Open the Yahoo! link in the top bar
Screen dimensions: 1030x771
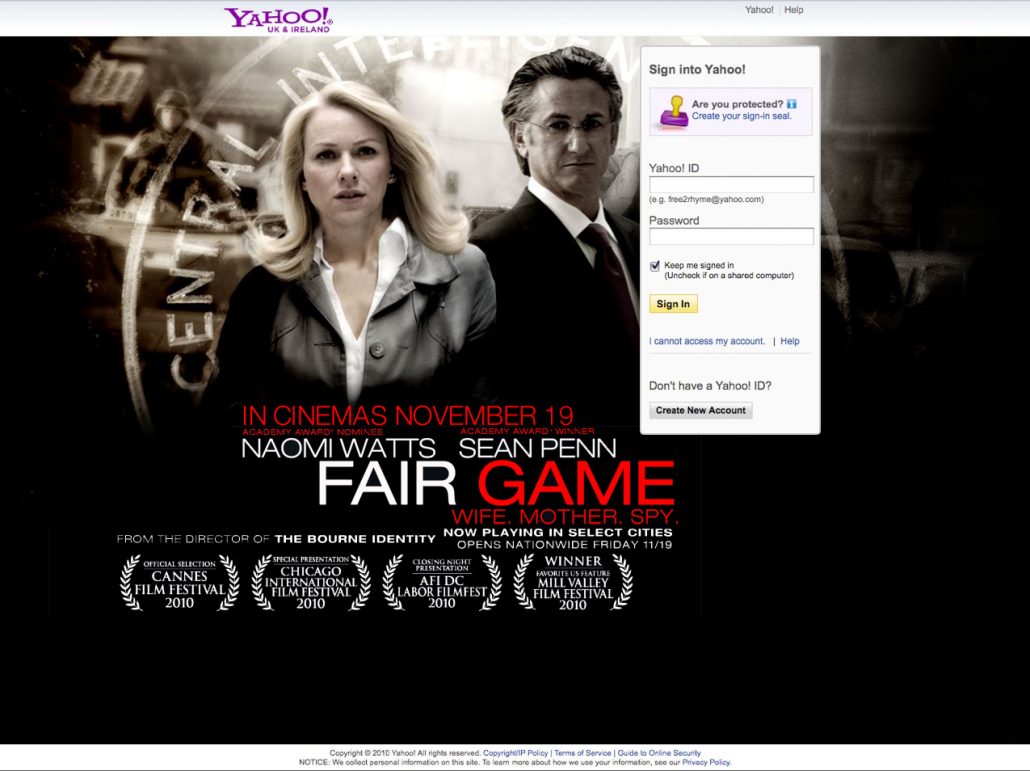(x=759, y=10)
